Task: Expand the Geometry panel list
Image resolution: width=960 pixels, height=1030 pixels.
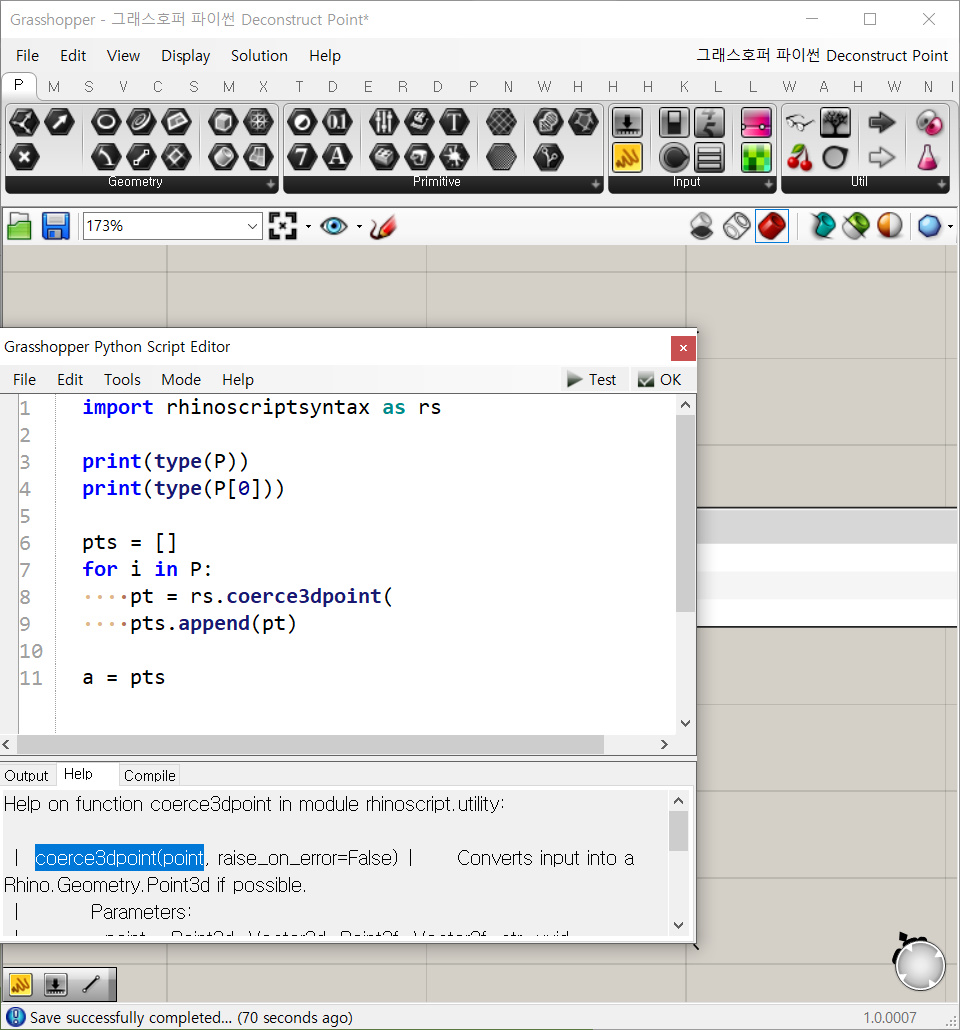Action: (271, 185)
